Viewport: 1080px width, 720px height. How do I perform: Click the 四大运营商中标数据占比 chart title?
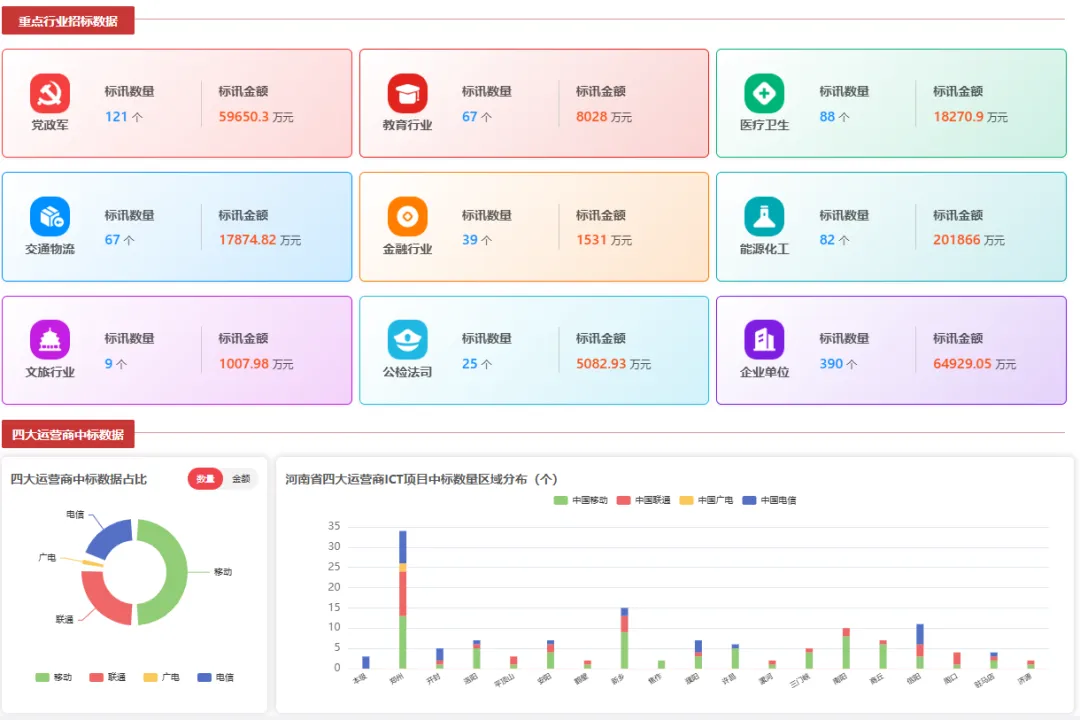click(79, 479)
